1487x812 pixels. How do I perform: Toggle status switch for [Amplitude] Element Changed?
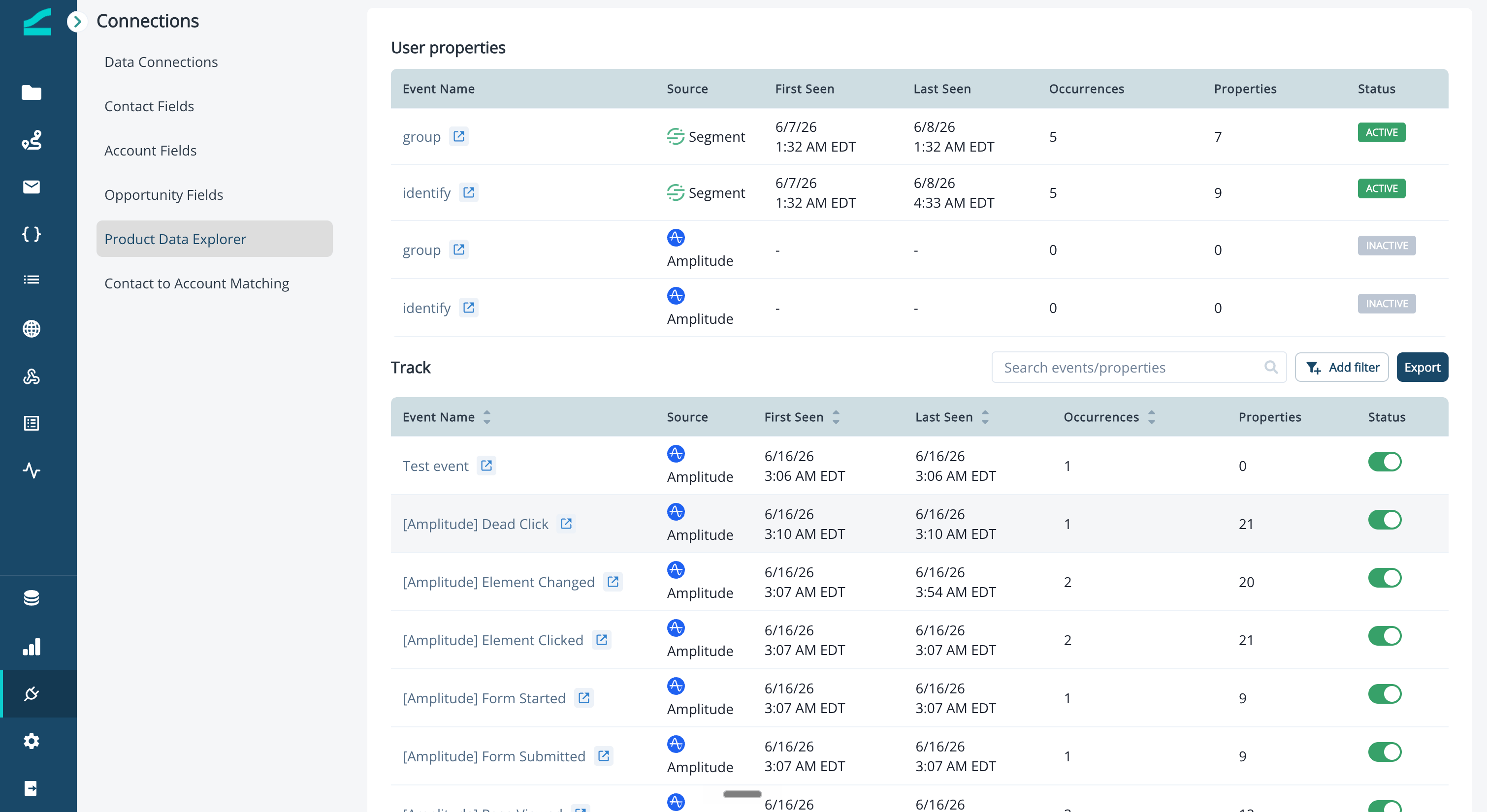pyautogui.click(x=1385, y=578)
